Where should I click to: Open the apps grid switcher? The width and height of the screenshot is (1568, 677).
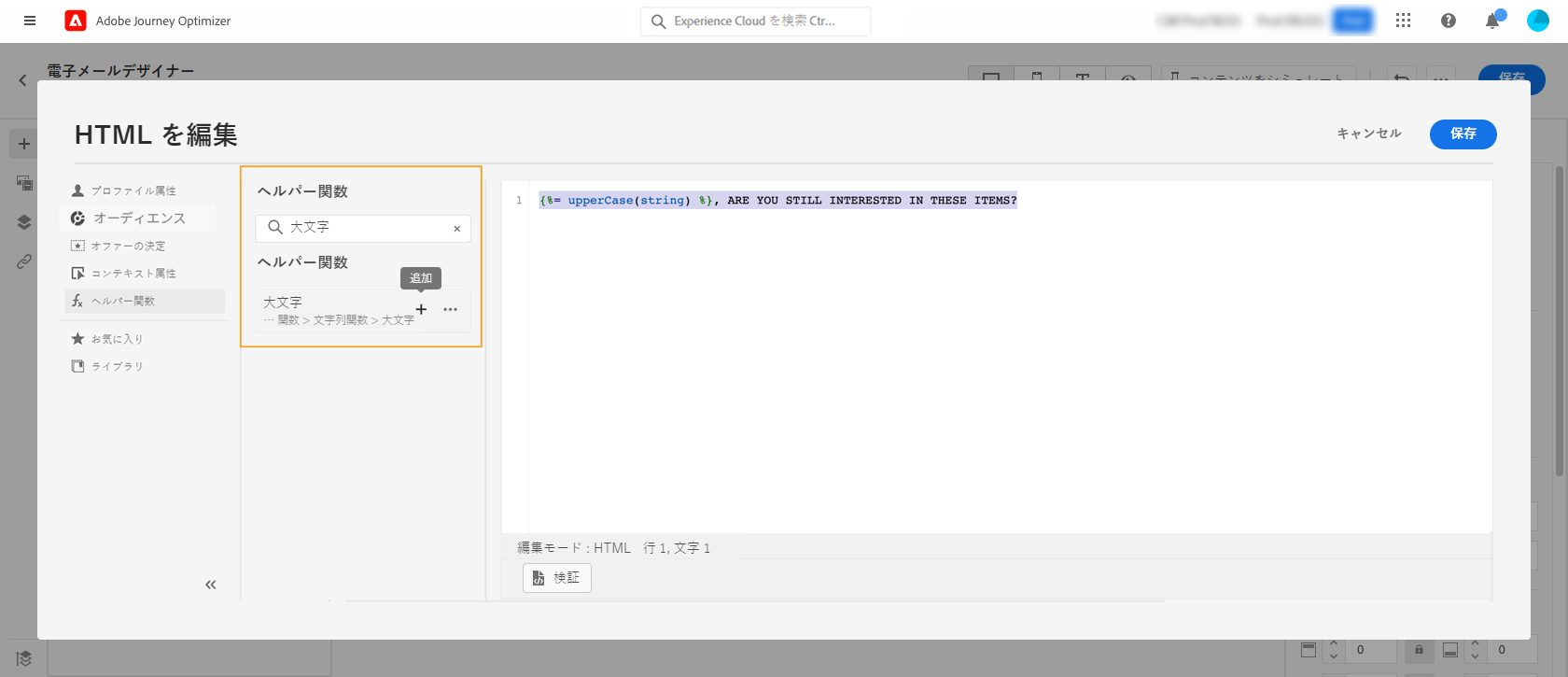pos(1403,21)
